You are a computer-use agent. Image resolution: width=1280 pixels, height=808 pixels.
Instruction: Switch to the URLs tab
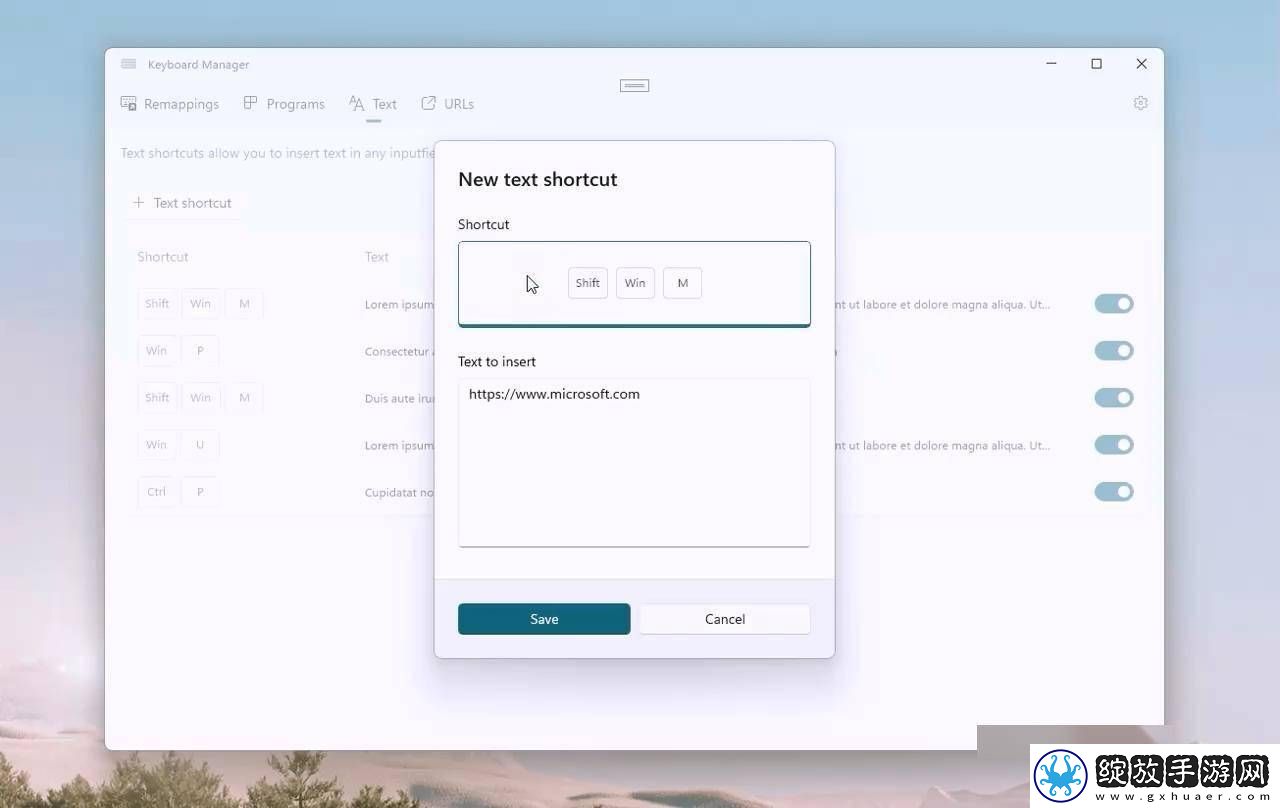point(447,104)
